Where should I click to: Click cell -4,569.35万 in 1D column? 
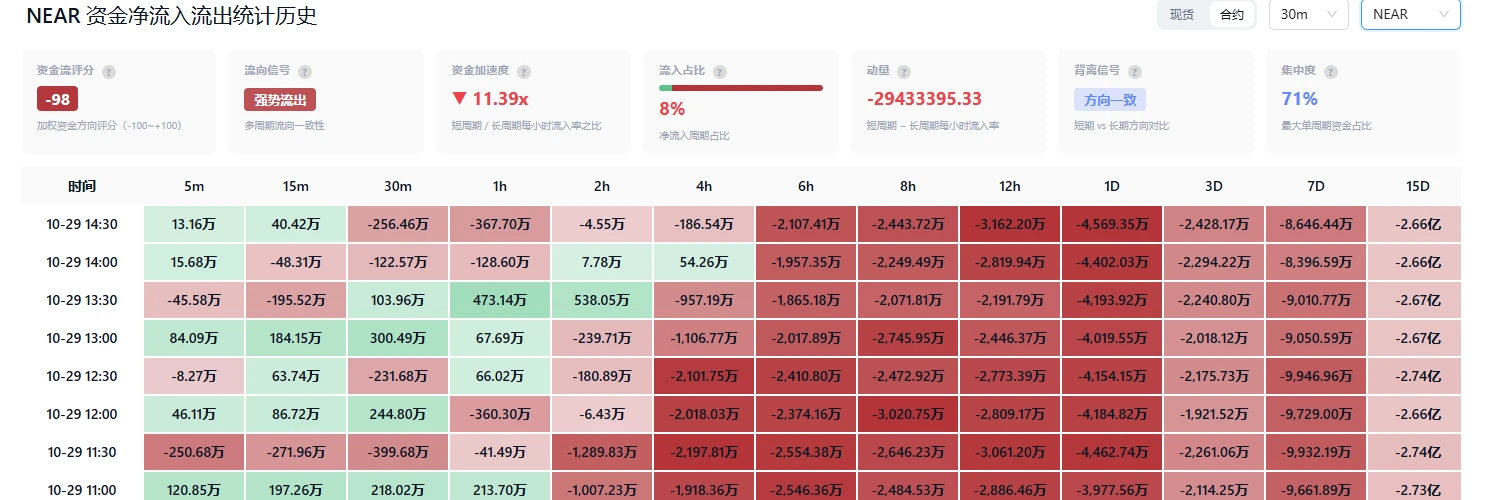click(1113, 224)
